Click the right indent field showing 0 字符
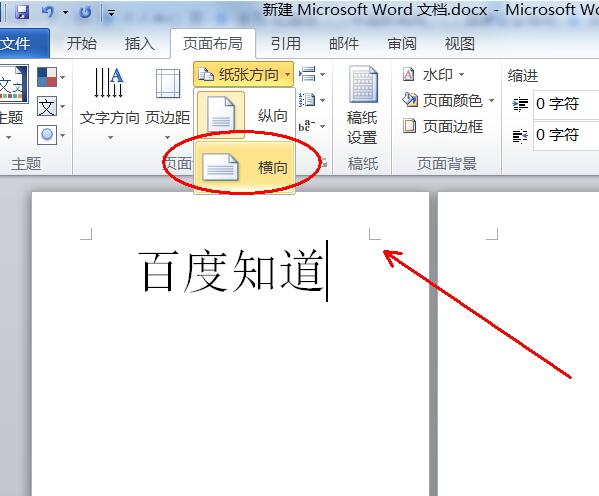 click(x=566, y=135)
